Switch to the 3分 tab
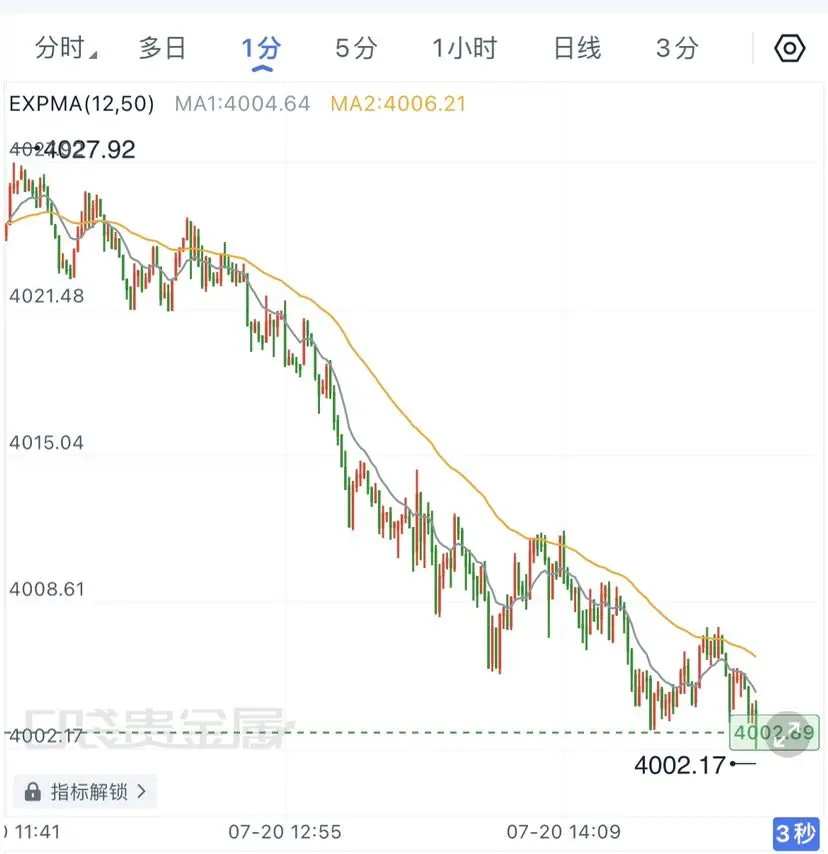Screen dimensions: 828x854 tap(677, 48)
